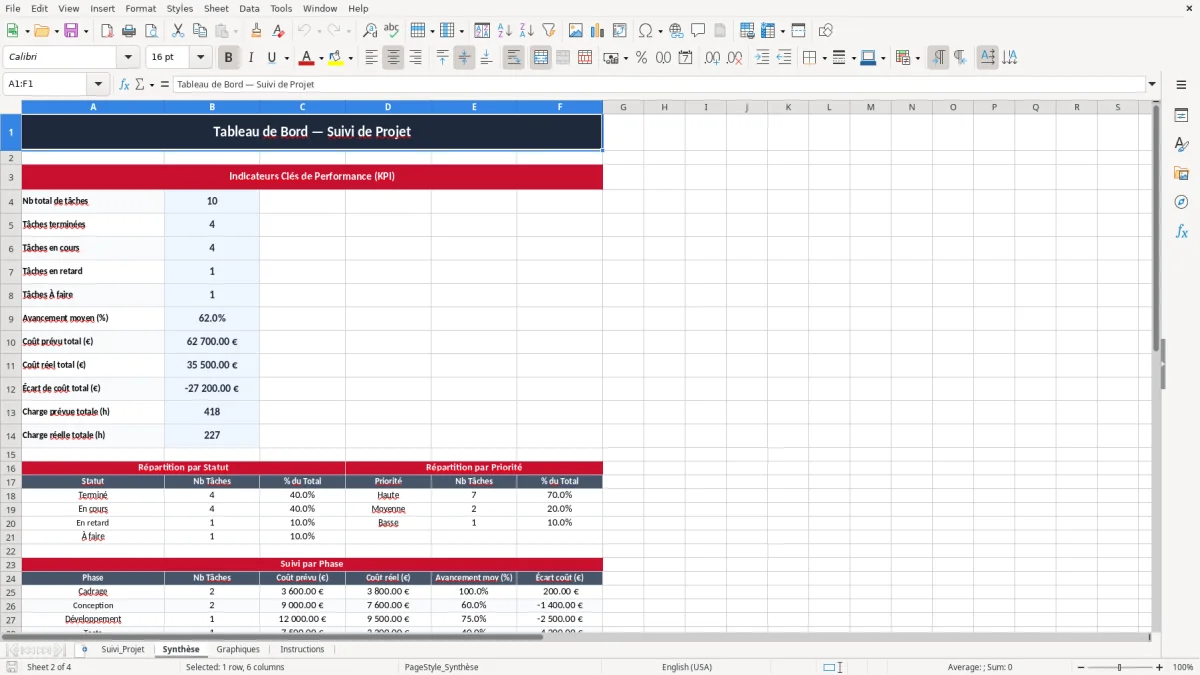Expand the Formula Bar arrow

click(x=1152, y=85)
